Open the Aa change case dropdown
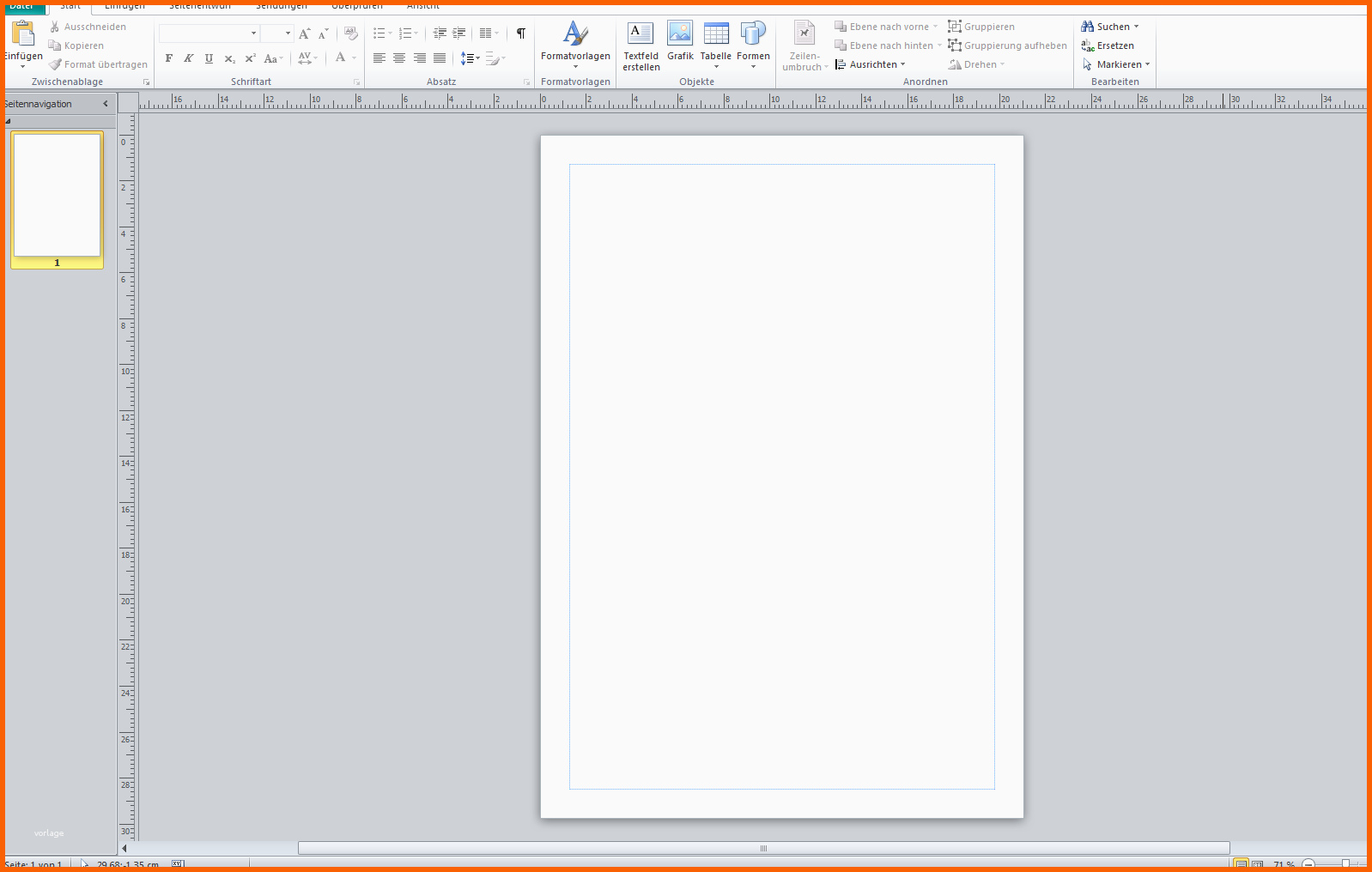This screenshot has height=872, width=1372. 273,58
